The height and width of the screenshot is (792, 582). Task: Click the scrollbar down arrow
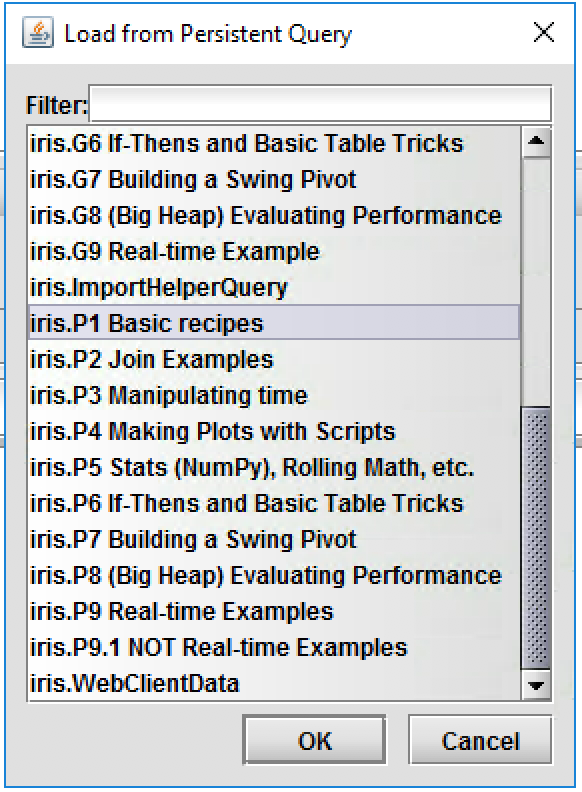(536, 685)
